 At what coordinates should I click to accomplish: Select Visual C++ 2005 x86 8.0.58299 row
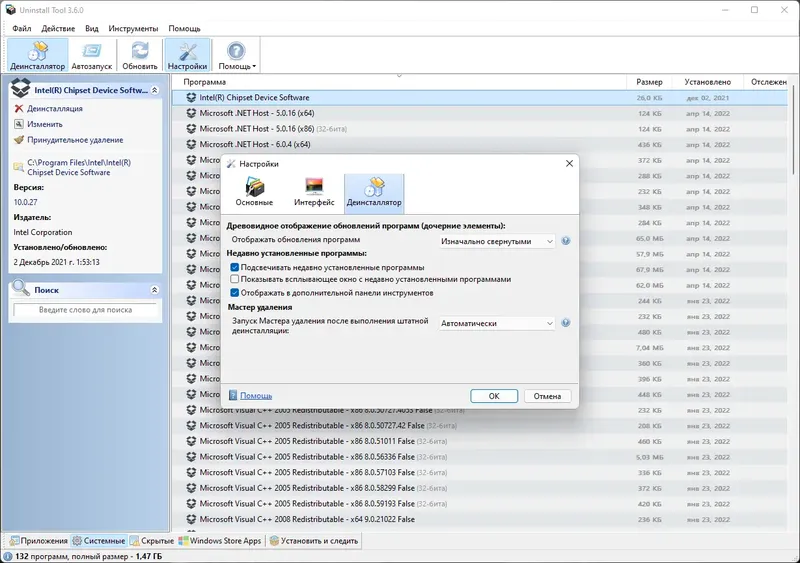point(480,488)
